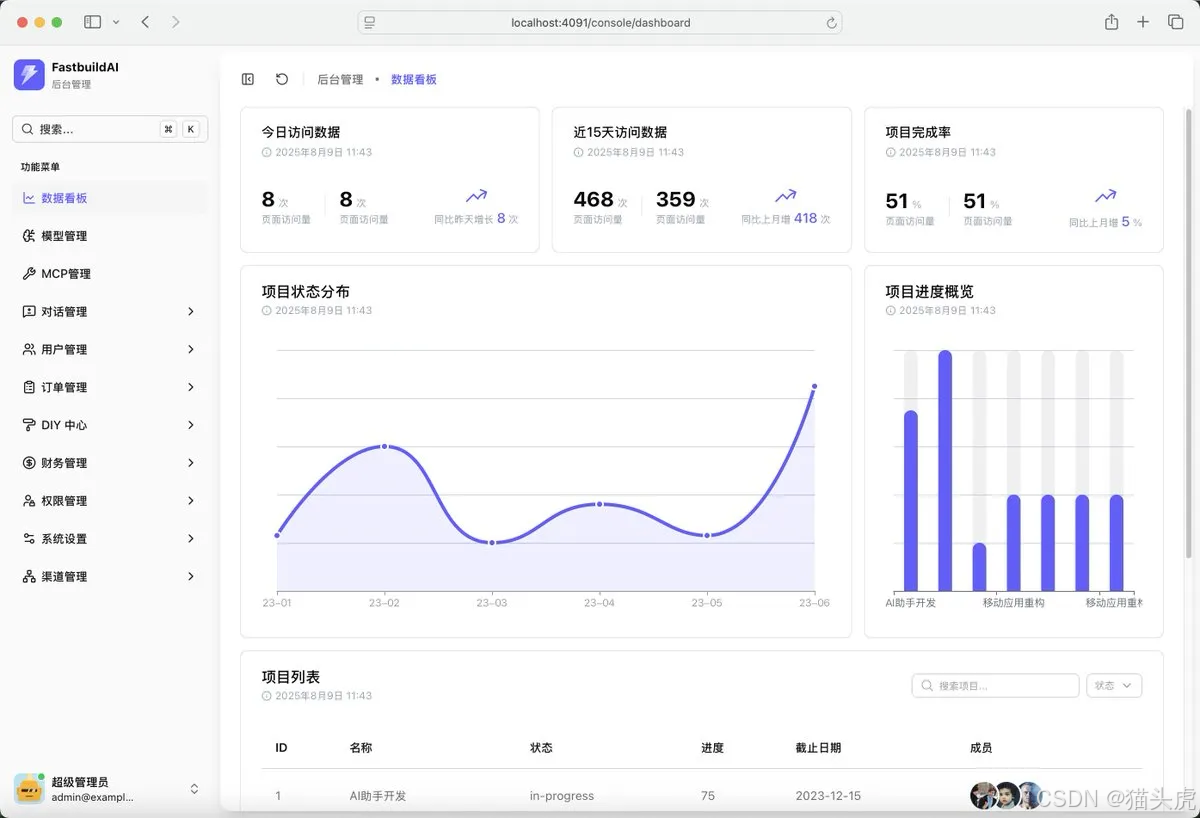
Task: Collapse the sidebar with the panel icon
Action: tap(247, 78)
